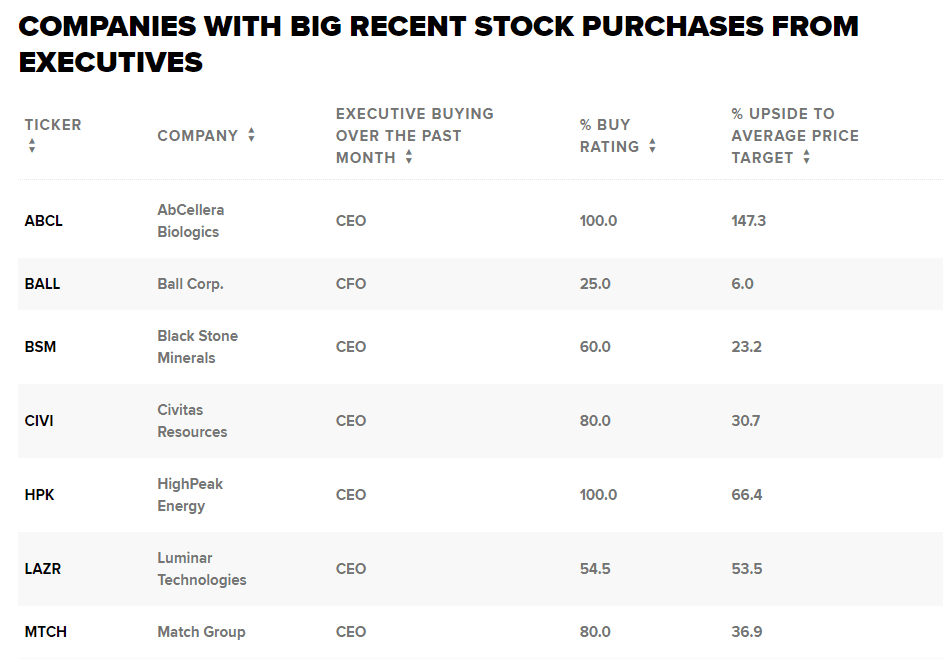Open the LAZR ticker link
Image resolution: width=944 pixels, height=659 pixels.
42,569
